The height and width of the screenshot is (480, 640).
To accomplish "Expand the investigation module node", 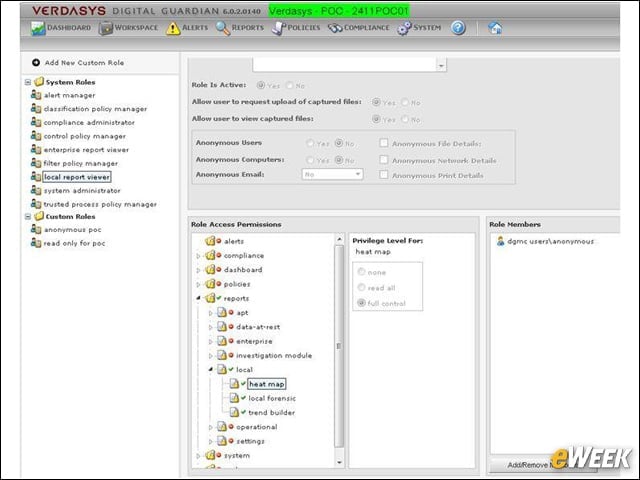I will pos(211,356).
